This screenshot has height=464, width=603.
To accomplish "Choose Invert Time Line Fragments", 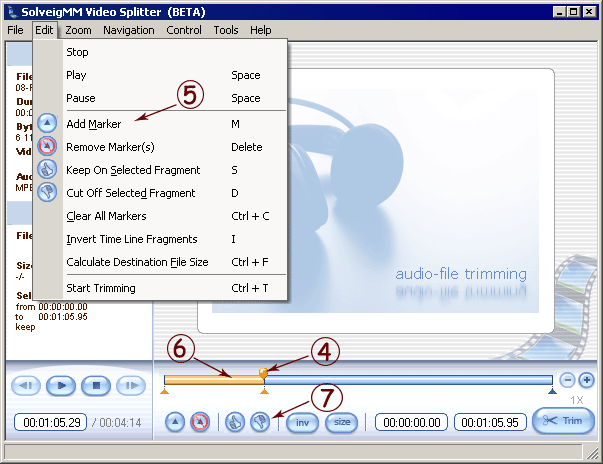I will tap(160, 239).
